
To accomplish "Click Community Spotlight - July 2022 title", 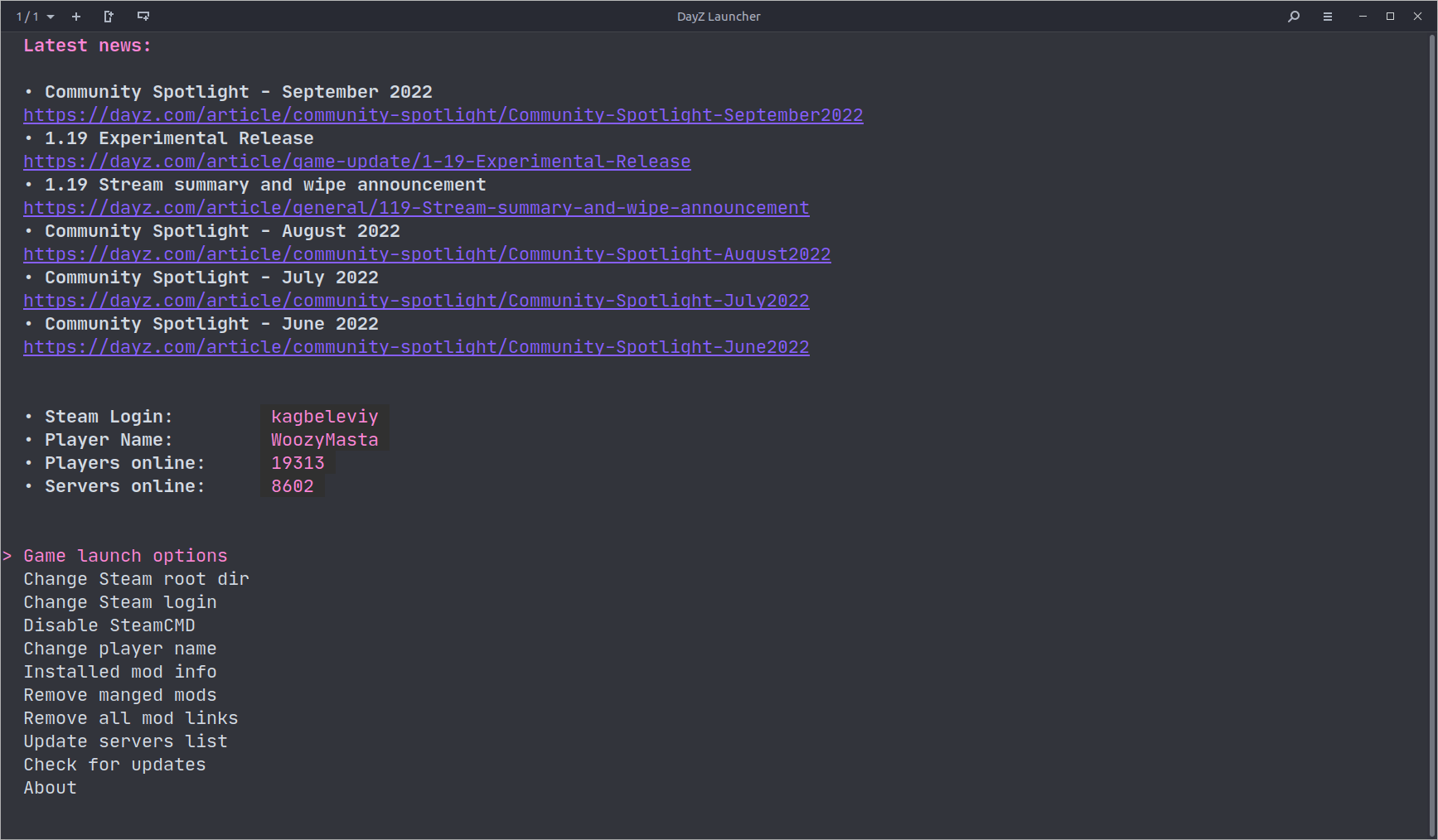I will tap(211, 278).
